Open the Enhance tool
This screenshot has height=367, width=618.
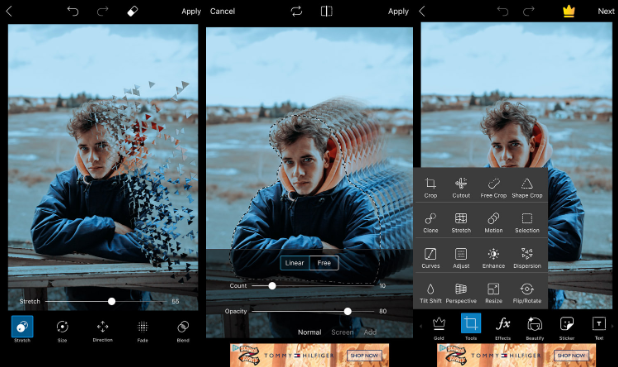[493, 258]
